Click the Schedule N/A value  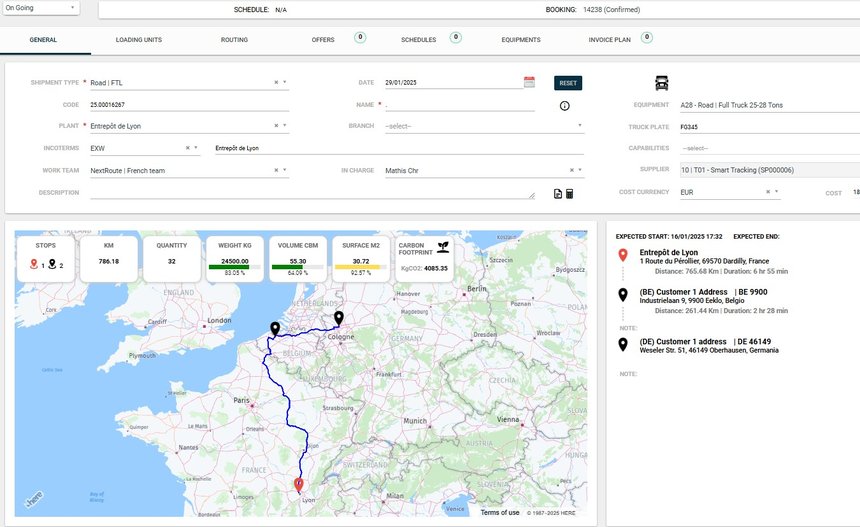[281, 10]
